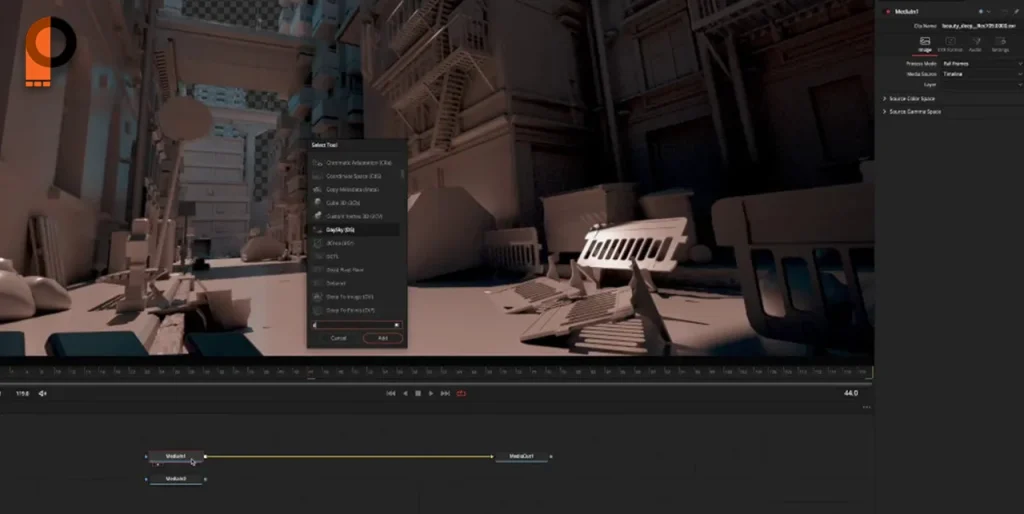
Task: Toggle the audio mute speaker icon
Action: click(43, 393)
